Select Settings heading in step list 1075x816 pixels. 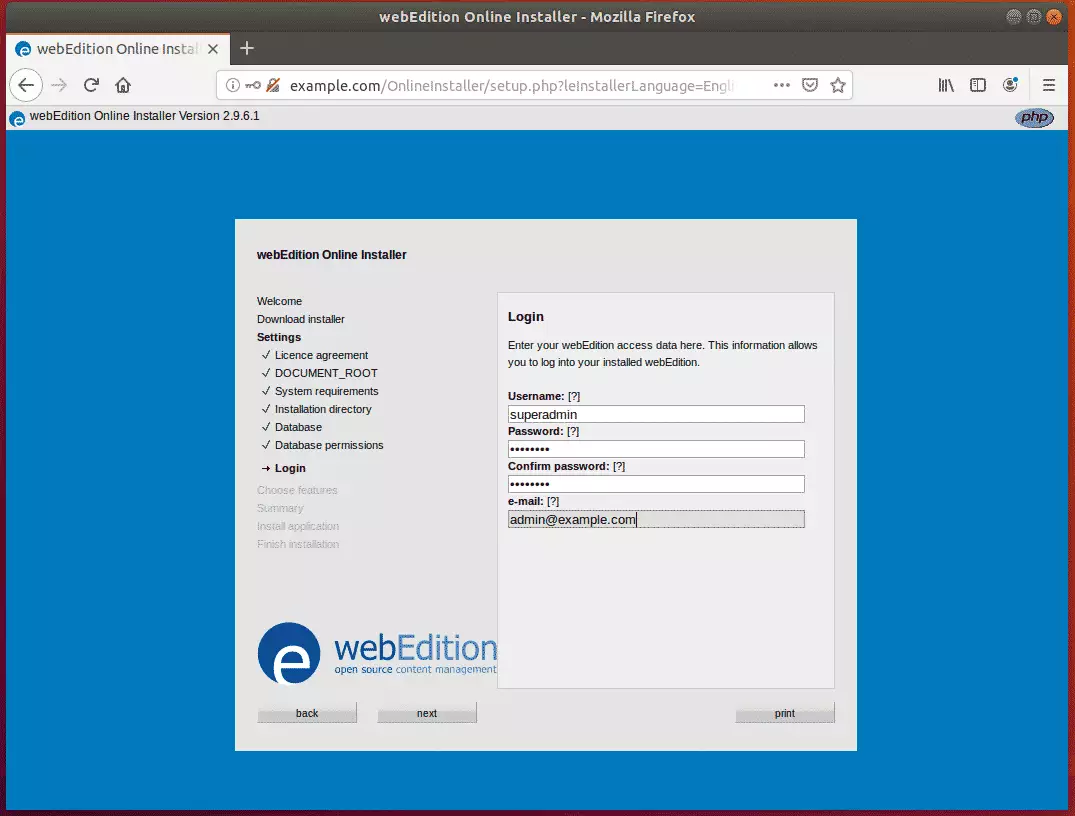coord(278,337)
